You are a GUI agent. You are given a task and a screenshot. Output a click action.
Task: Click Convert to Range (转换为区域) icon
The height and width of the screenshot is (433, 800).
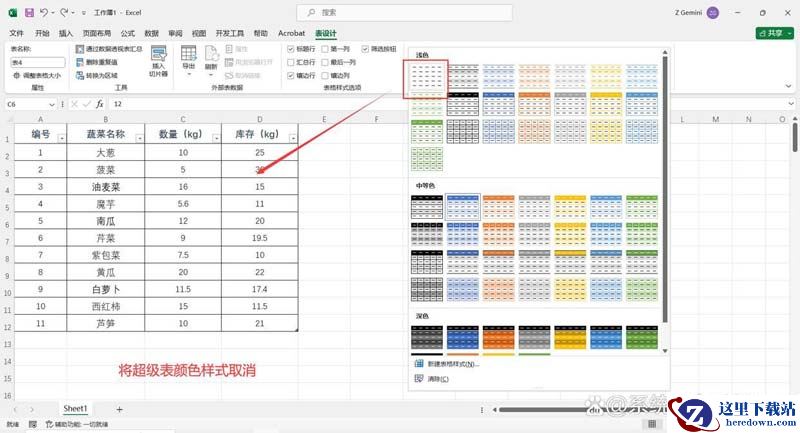(x=78, y=74)
